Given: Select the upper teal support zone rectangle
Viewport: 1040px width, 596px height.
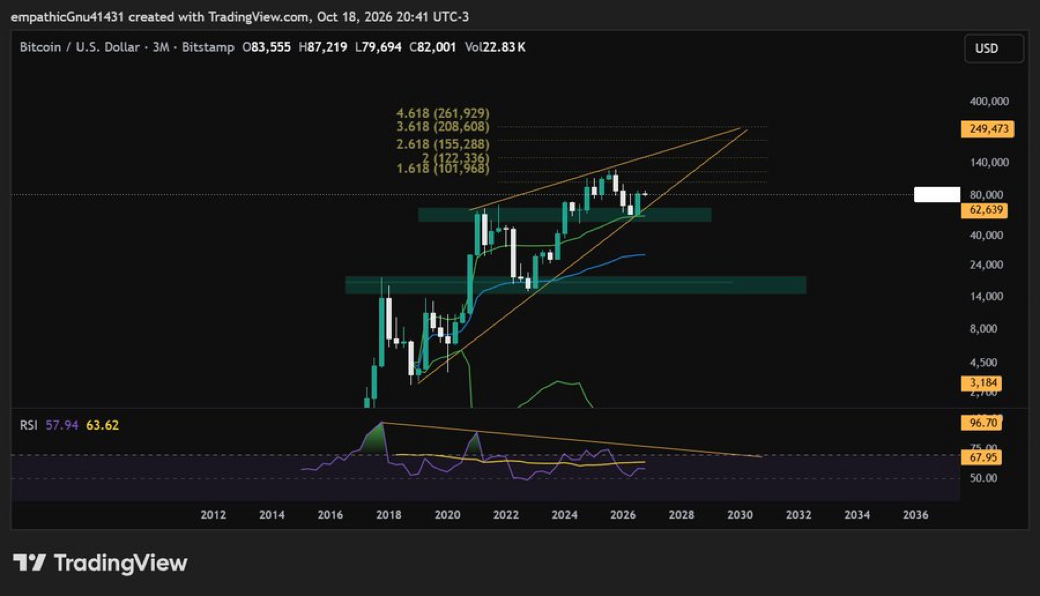Looking at the screenshot, I should (x=564, y=215).
